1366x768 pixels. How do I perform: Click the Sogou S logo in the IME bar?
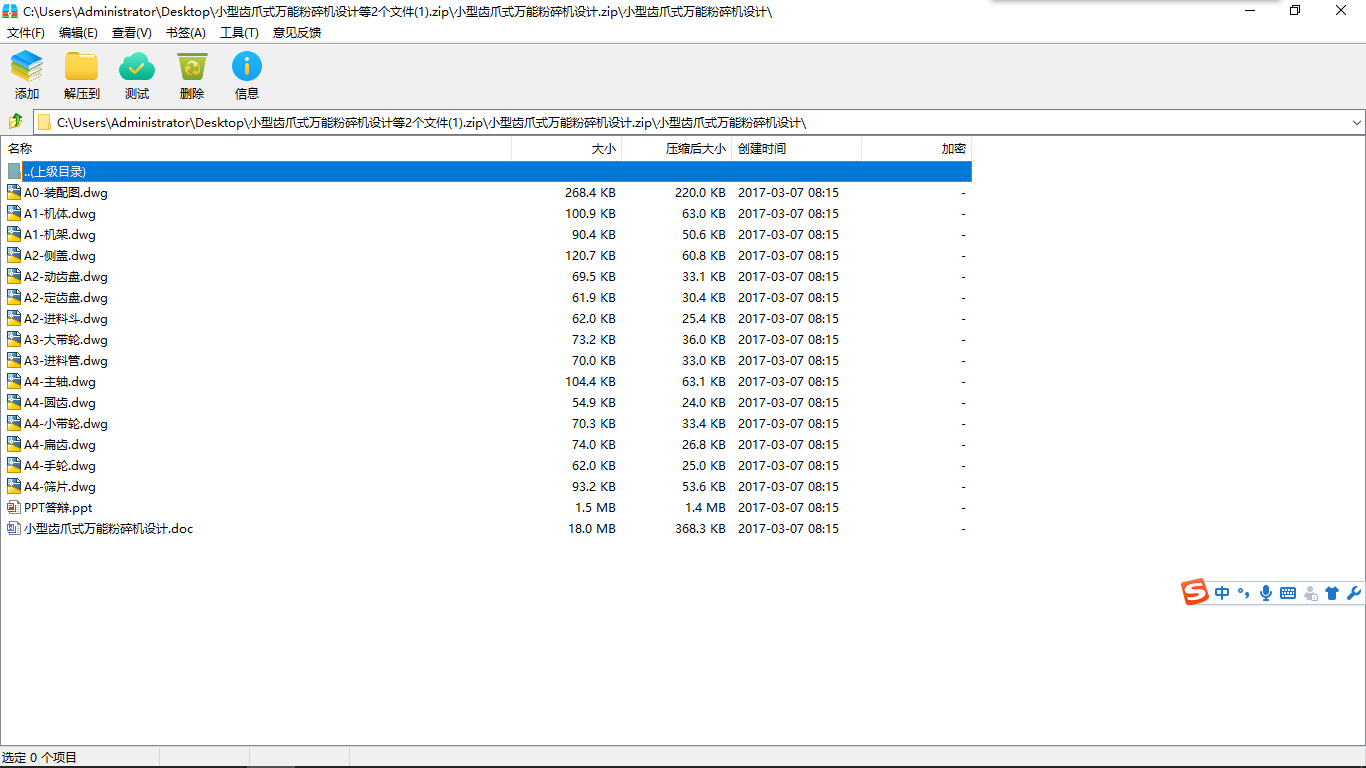pyautogui.click(x=1195, y=593)
